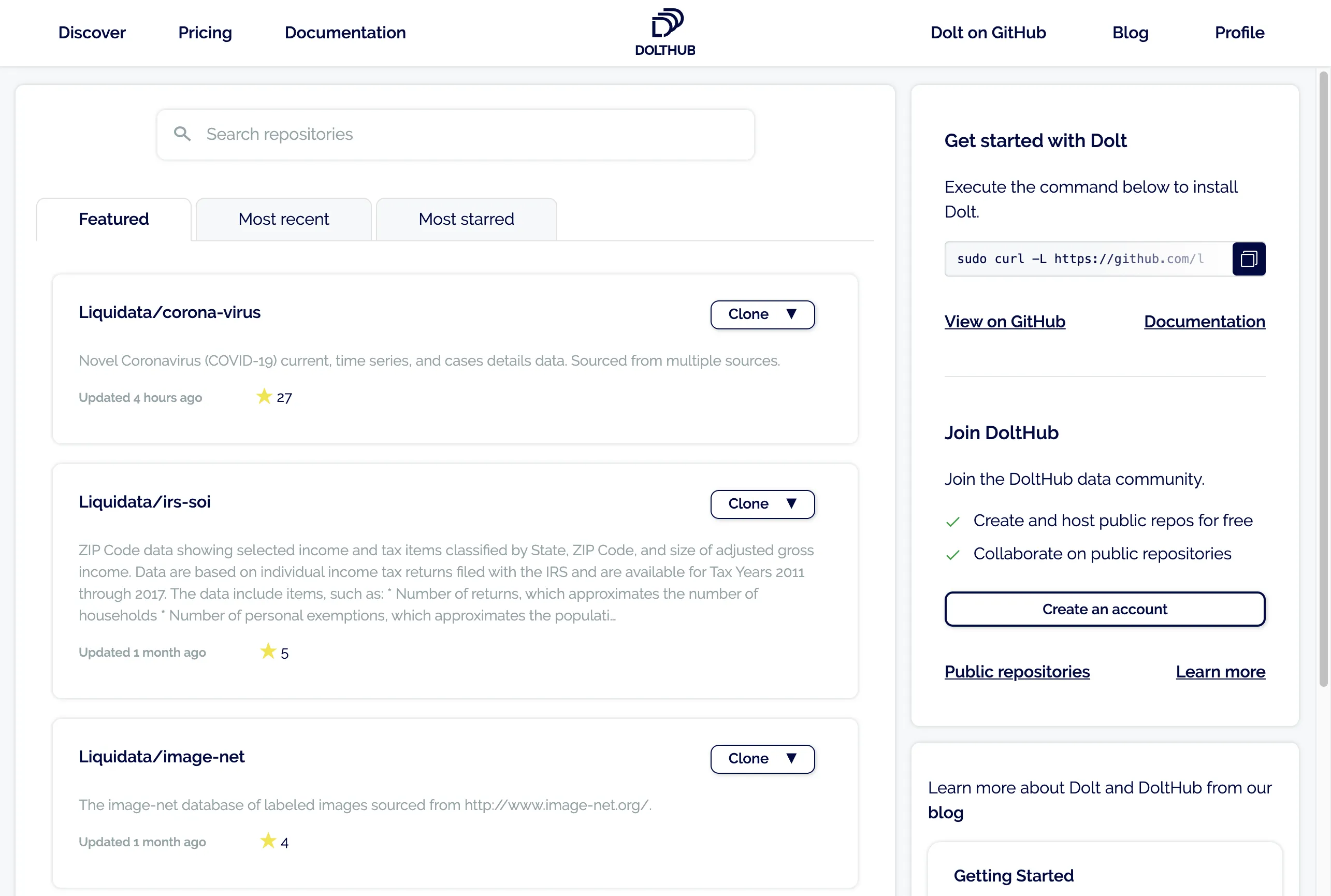Click the star icon on Liquidata/image-net
Viewport: 1331px width, 896px height.
(268, 841)
